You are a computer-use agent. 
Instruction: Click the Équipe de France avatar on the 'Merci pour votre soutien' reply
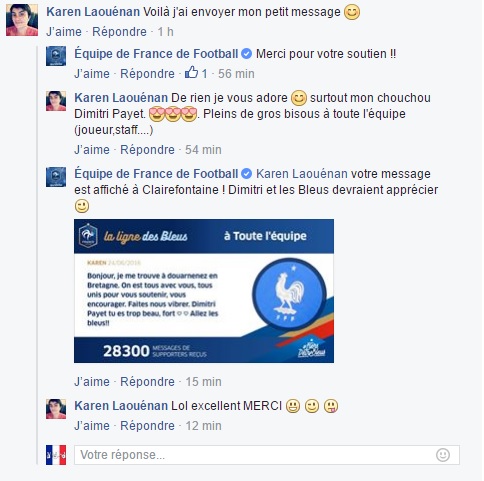tap(56, 56)
